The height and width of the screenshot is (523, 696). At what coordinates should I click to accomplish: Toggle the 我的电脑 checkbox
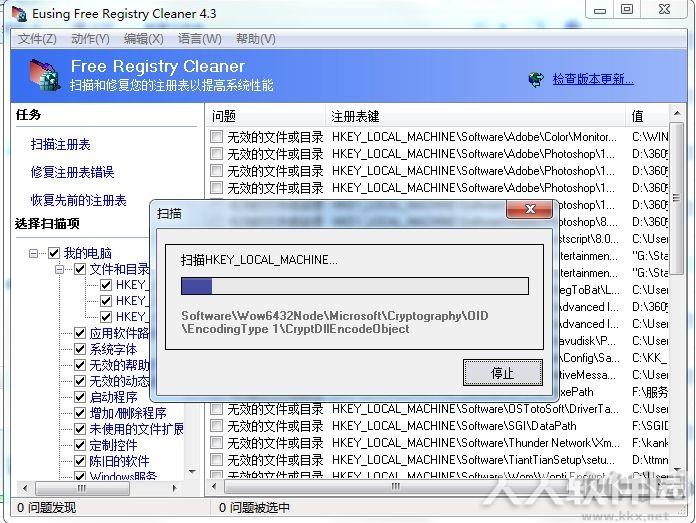(x=54, y=253)
